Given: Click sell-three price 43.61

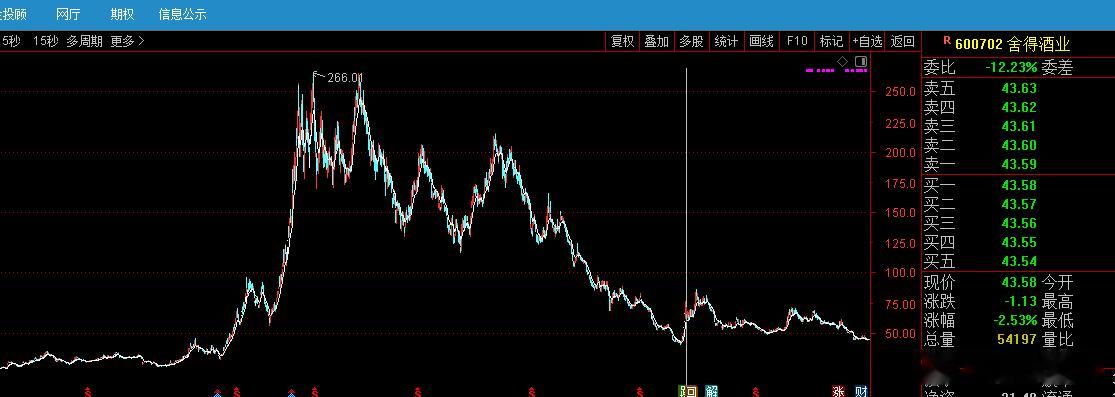Looking at the screenshot, I should tap(1019, 127).
